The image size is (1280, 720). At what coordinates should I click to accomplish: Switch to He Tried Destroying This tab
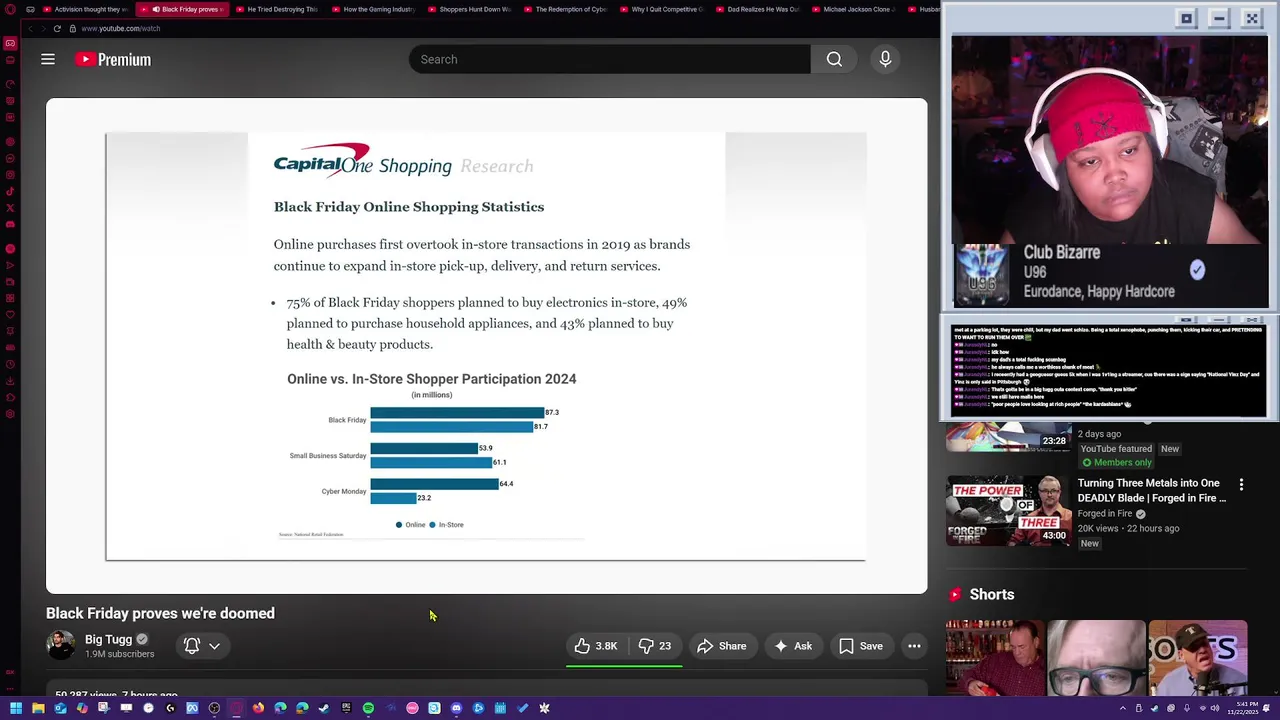tap(277, 9)
